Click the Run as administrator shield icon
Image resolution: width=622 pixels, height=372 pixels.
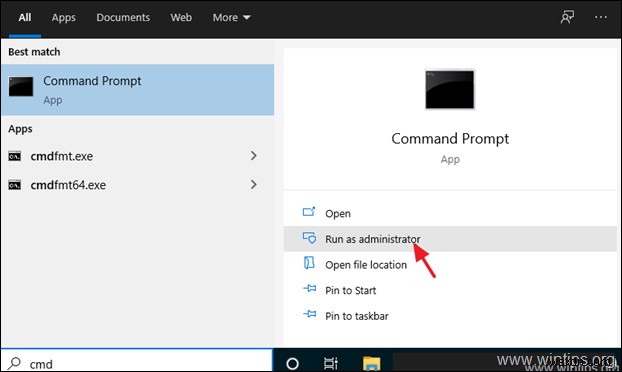click(x=309, y=238)
